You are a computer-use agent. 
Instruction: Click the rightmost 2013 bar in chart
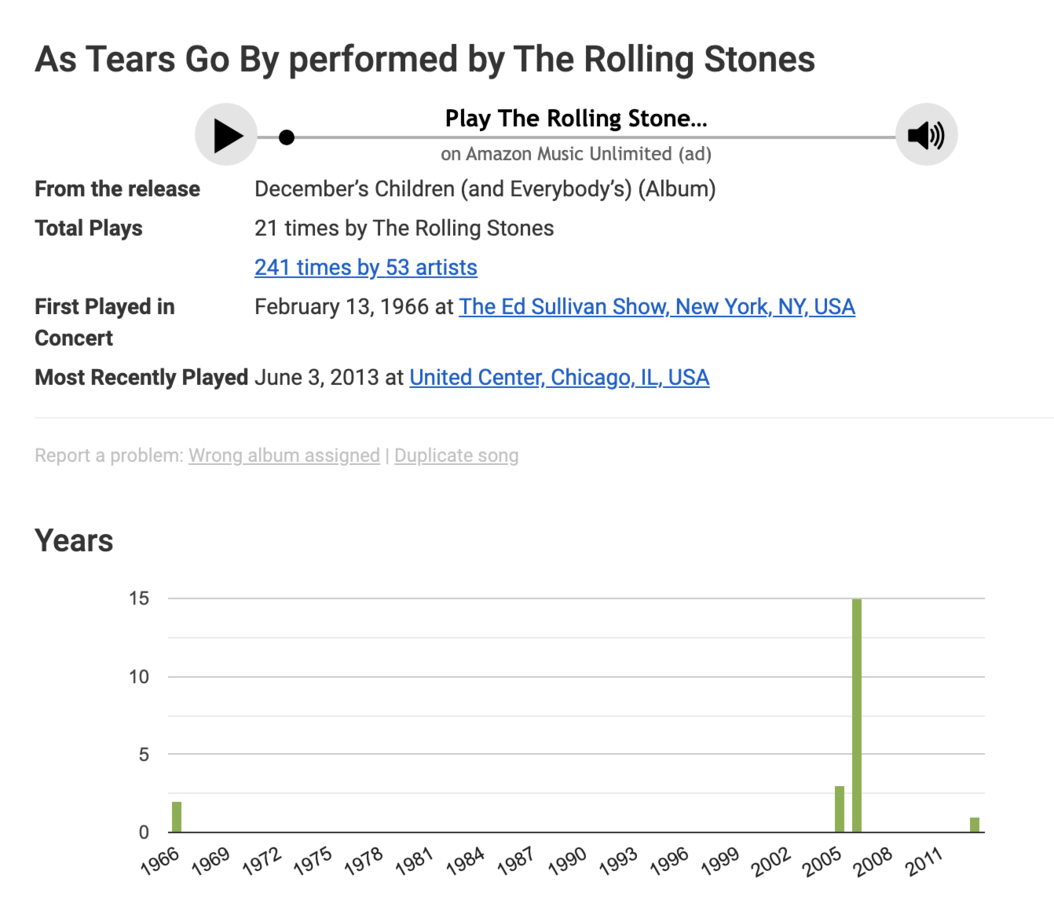click(x=974, y=824)
